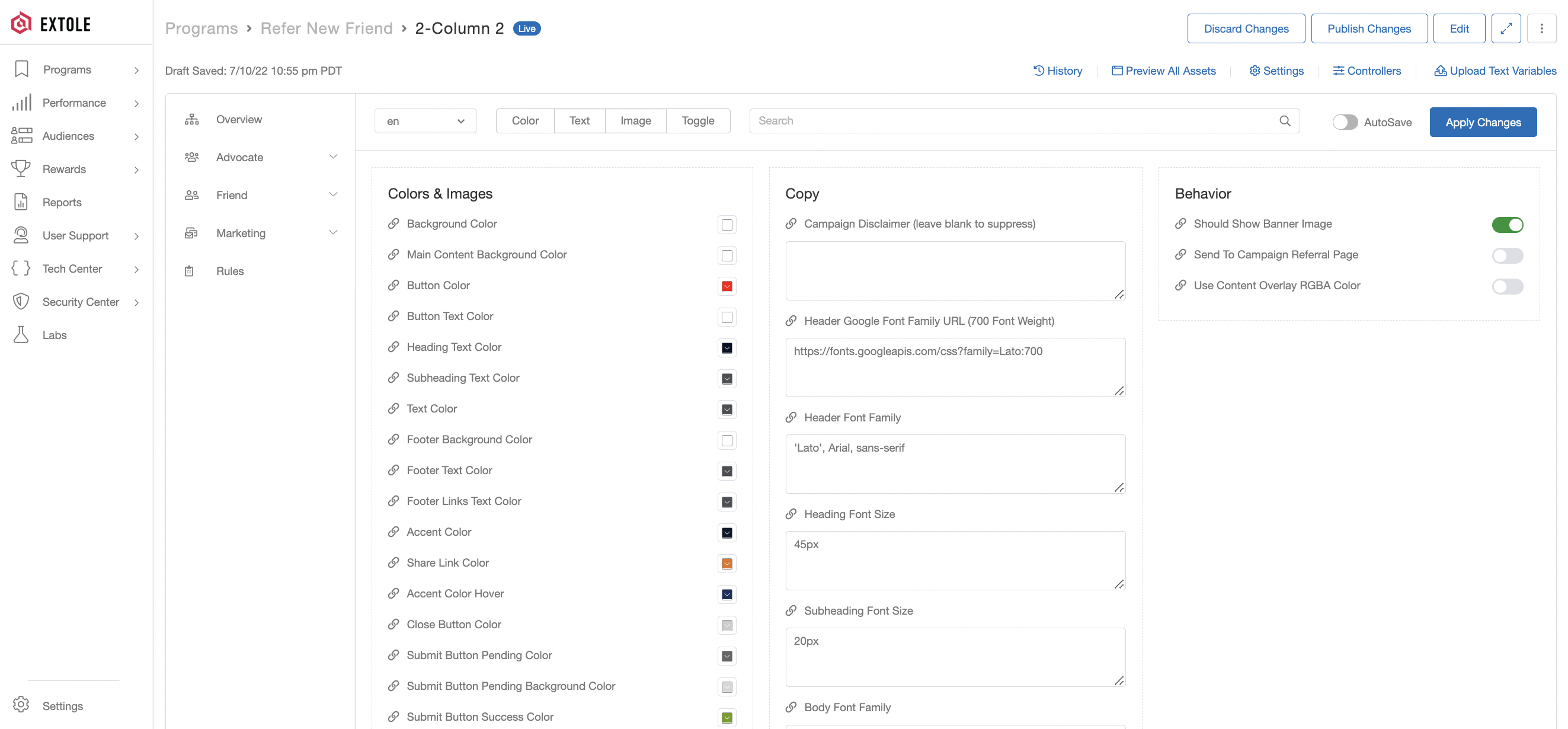Click the Campaign Disclaimer text area
The height and width of the screenshot is (729, 1568).
[955, 270]
